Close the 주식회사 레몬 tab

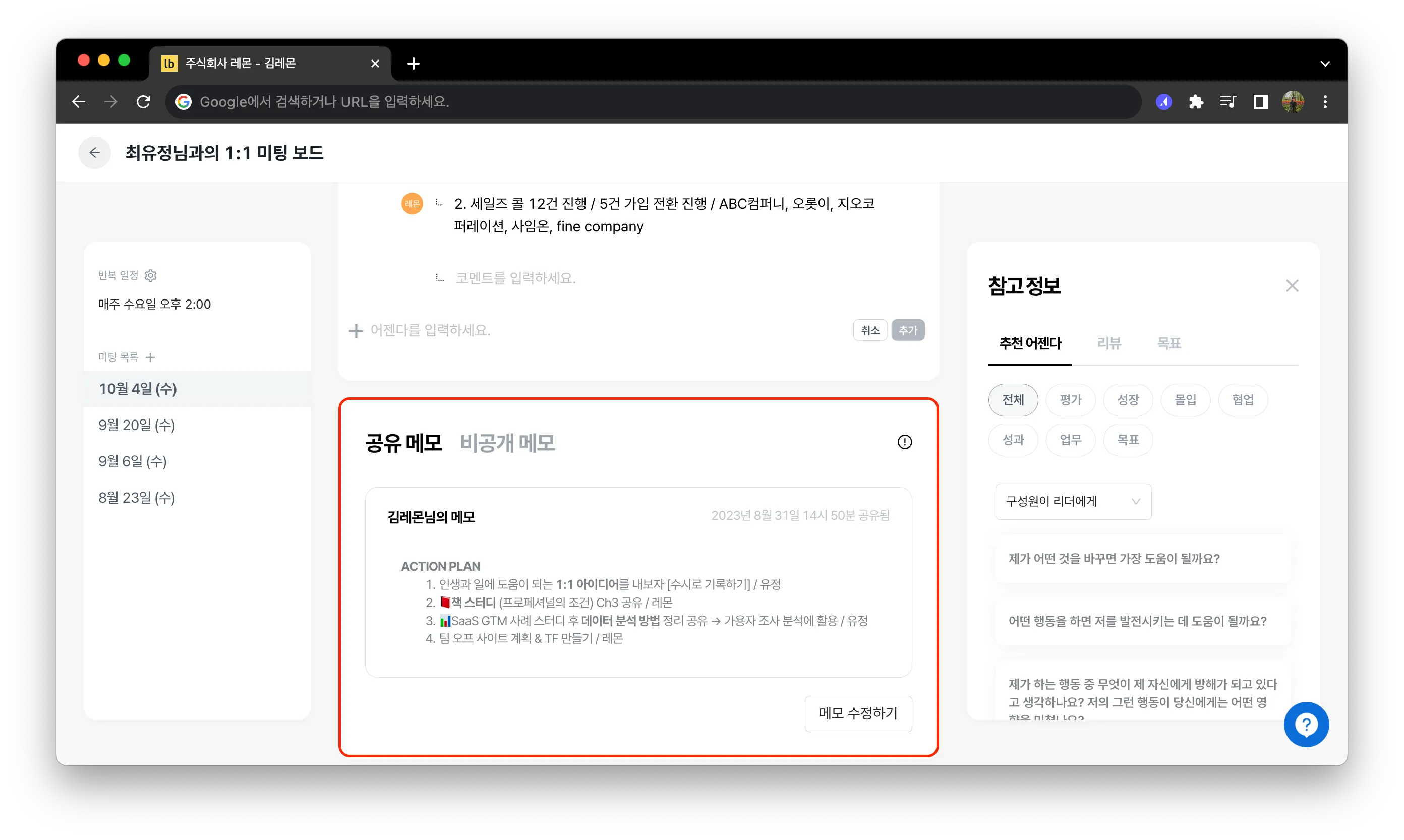(375, 64)
